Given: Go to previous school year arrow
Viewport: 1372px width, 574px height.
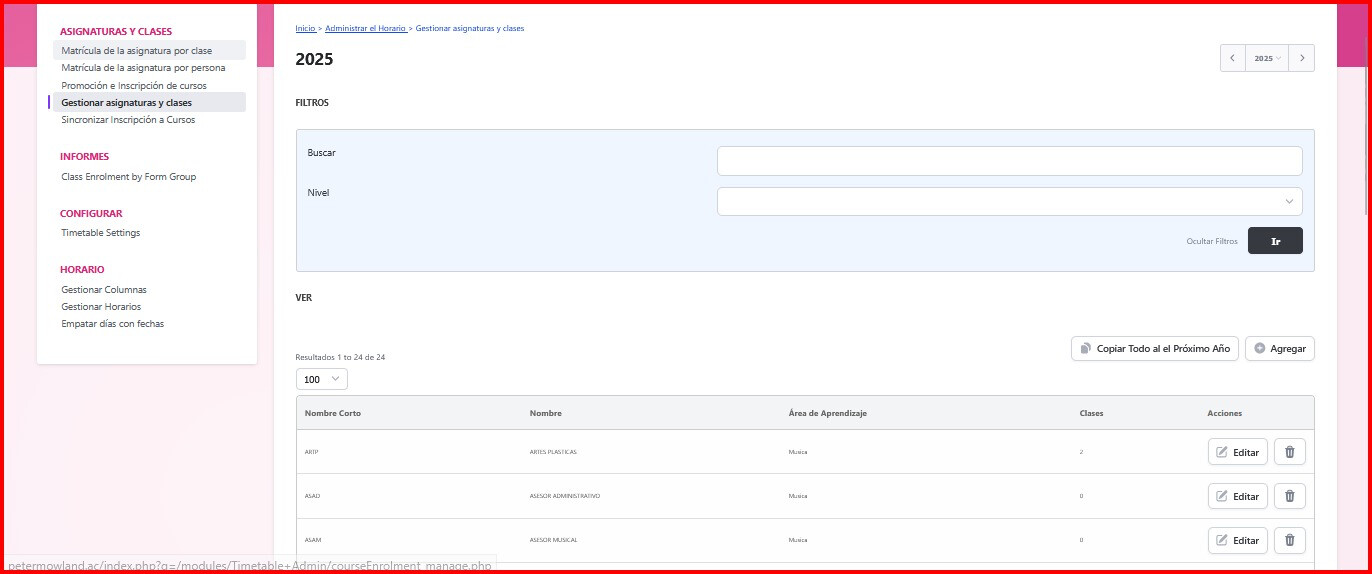Looking at the screenshot, I should [x=1232, y=58].
